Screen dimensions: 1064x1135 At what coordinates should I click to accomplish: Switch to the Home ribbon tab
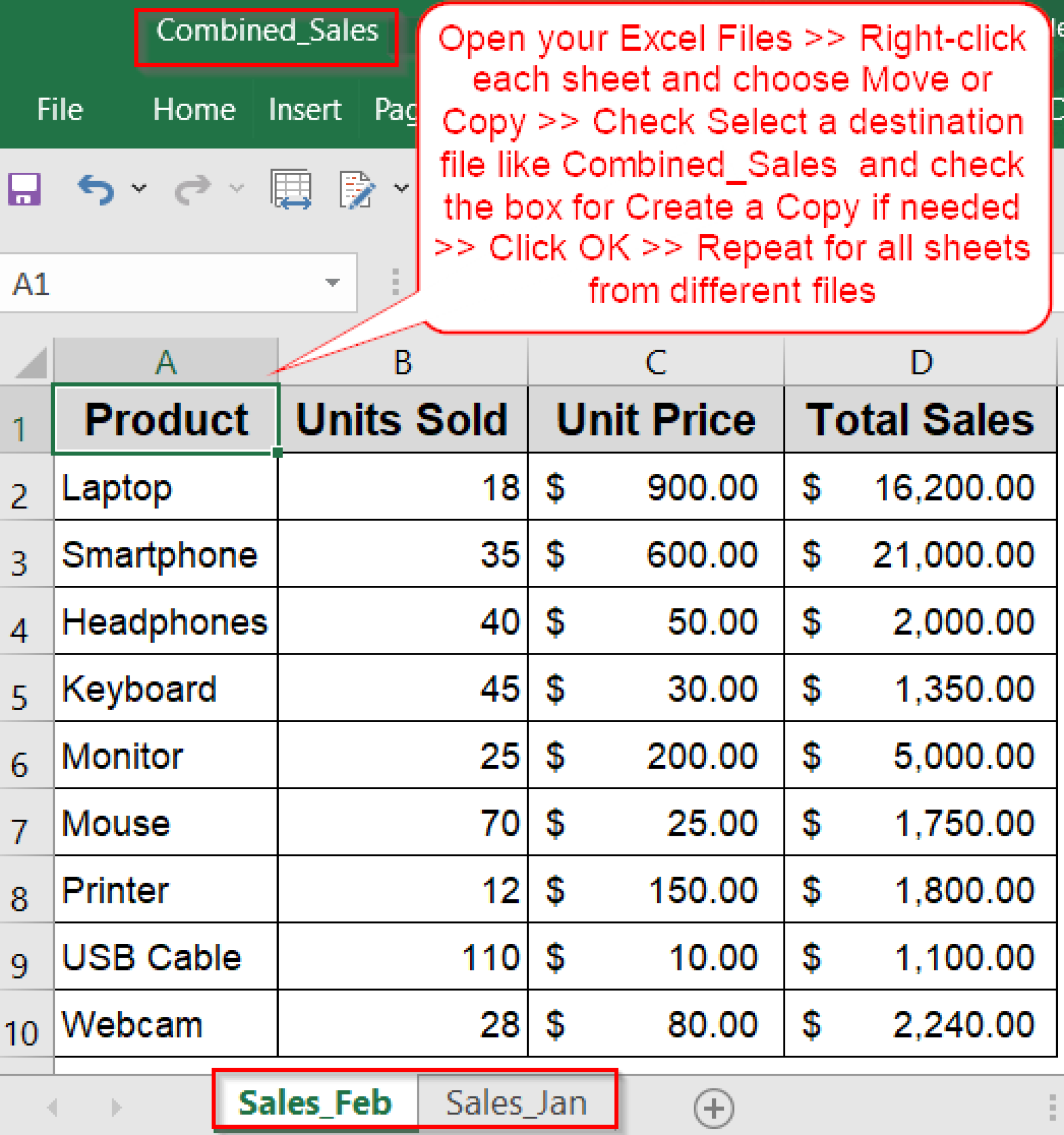coord(193,110)
